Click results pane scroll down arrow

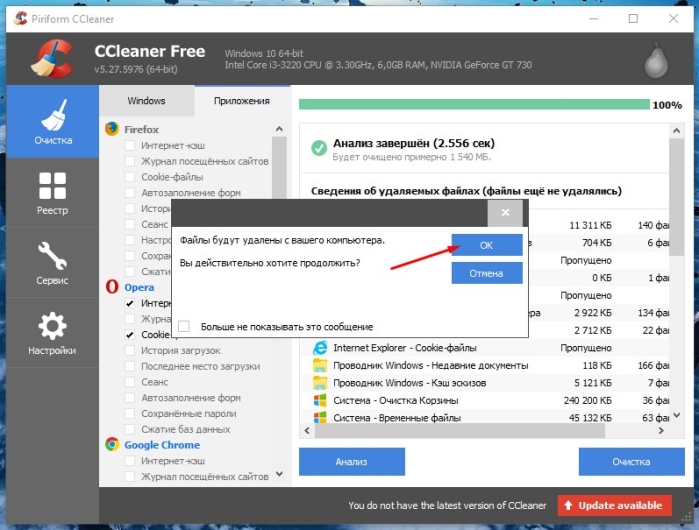676,415
